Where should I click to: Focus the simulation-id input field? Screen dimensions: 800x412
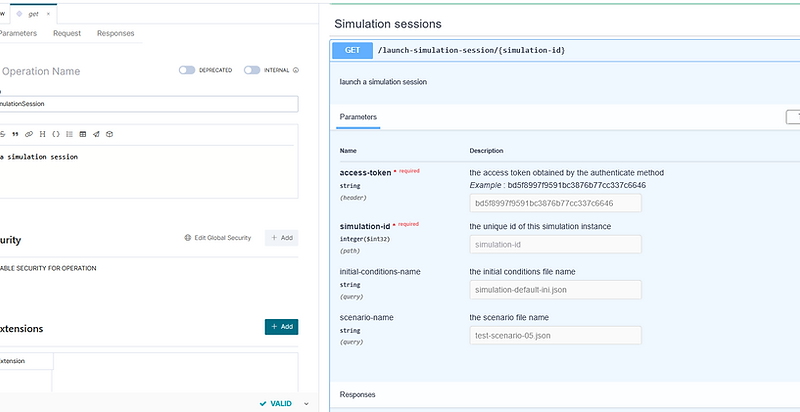[x=556, y=244]
